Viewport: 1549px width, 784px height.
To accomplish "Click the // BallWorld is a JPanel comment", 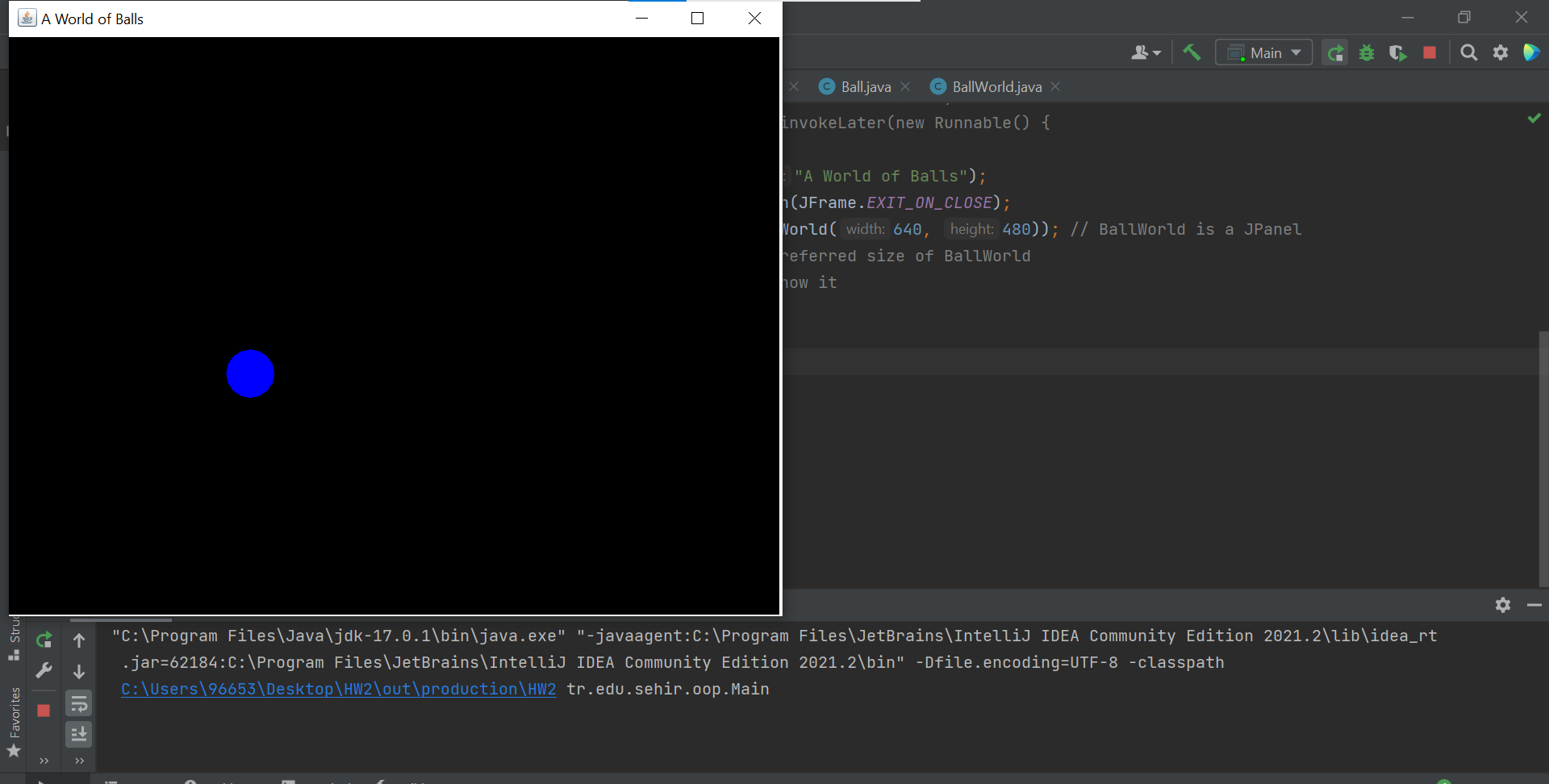I will [1186, 229].
